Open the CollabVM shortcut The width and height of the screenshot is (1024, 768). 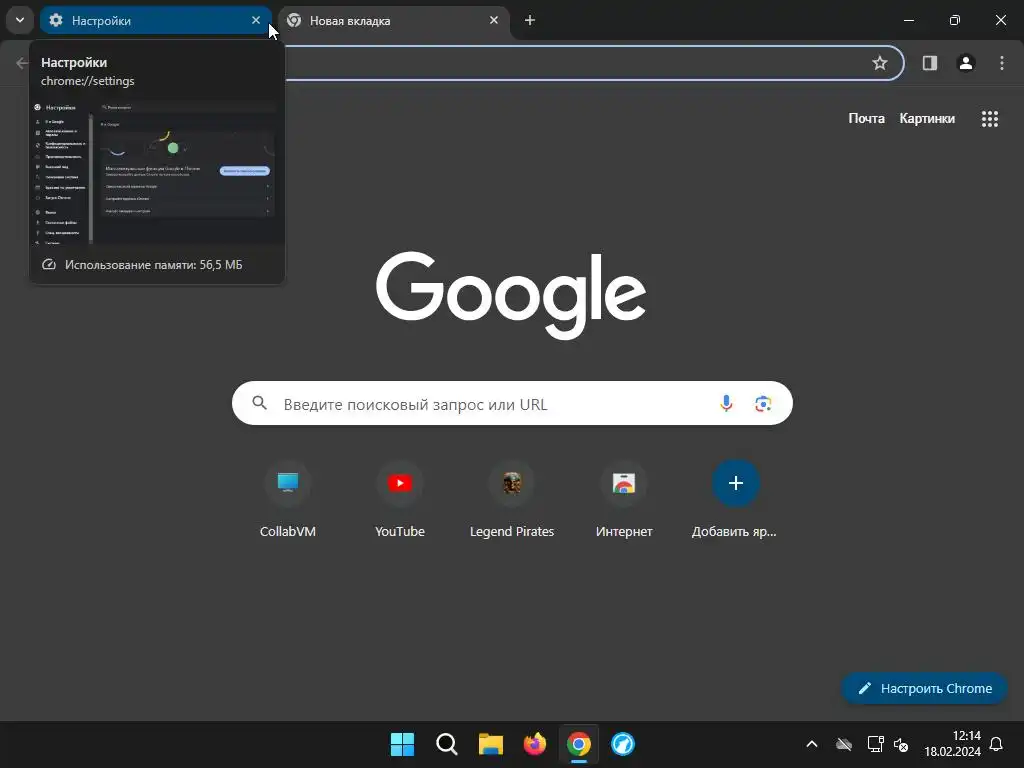pos(287,500)
